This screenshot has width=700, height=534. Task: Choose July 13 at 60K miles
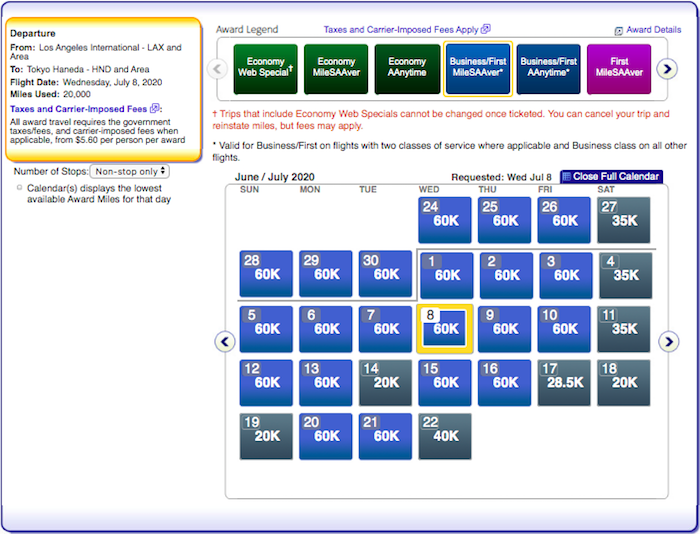[x=325, y=383]
